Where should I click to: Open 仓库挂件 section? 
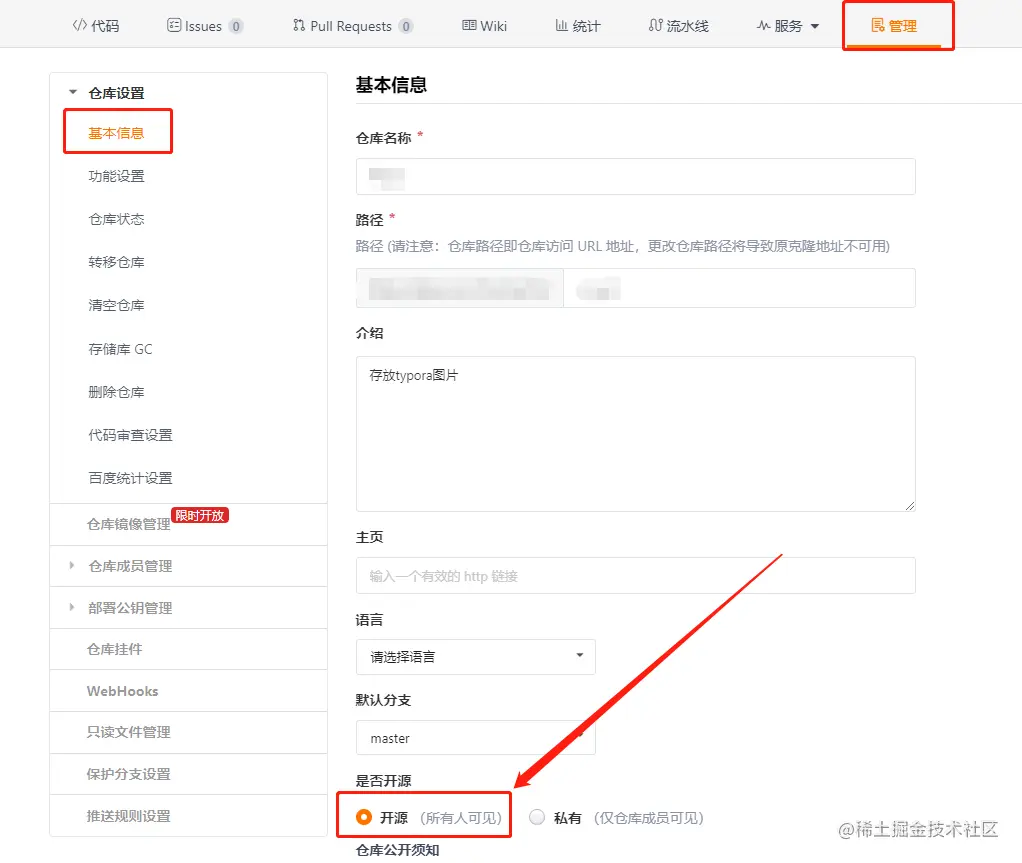click(114, 649)
